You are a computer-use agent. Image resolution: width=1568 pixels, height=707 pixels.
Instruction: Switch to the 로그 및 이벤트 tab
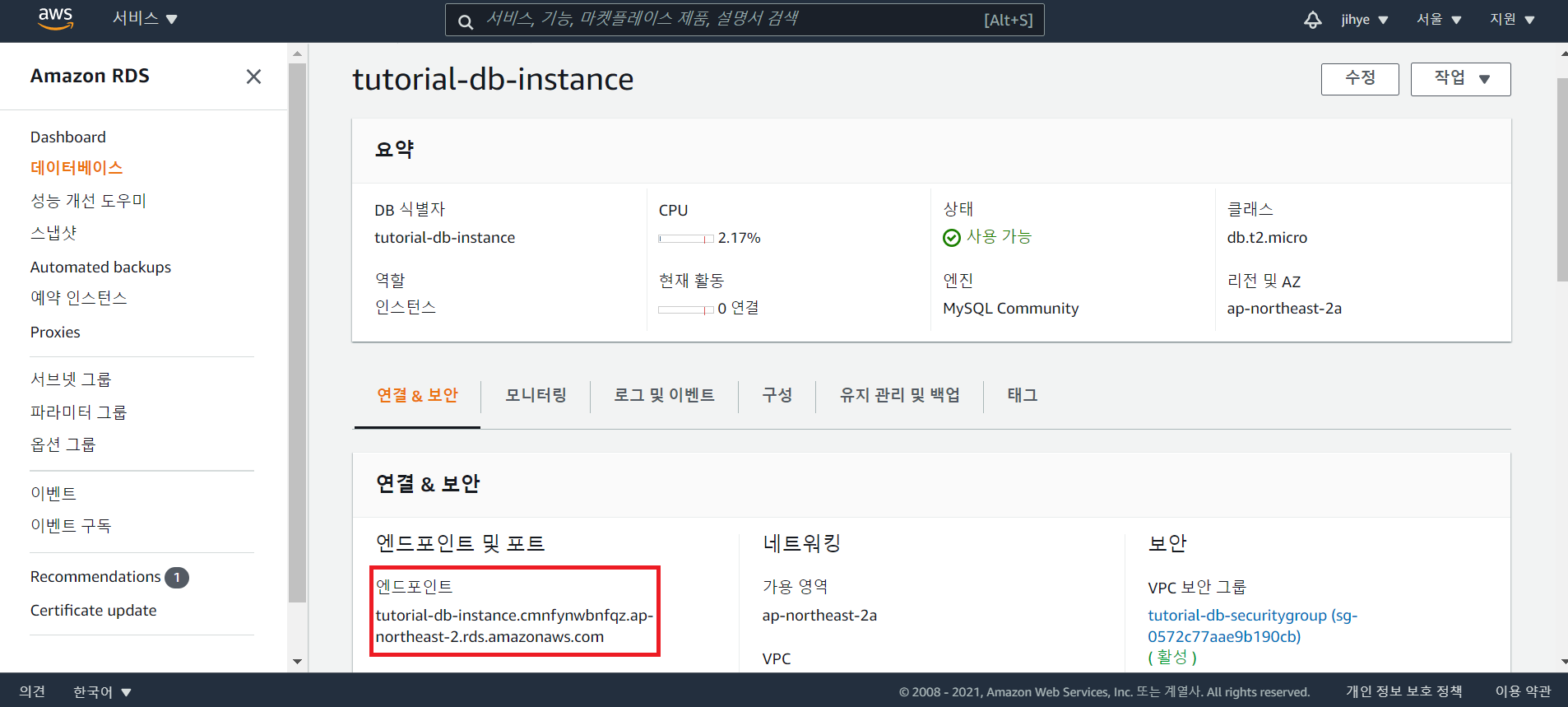[x=664, y=395]
